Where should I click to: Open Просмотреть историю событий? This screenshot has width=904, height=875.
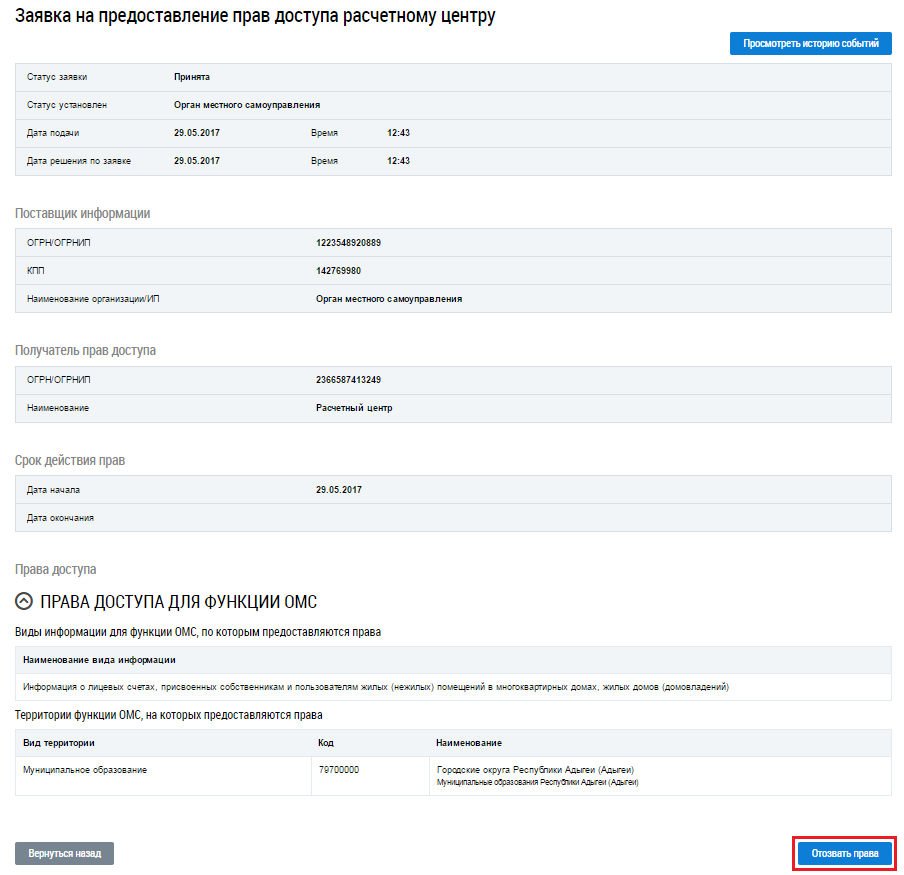[810, 44]
